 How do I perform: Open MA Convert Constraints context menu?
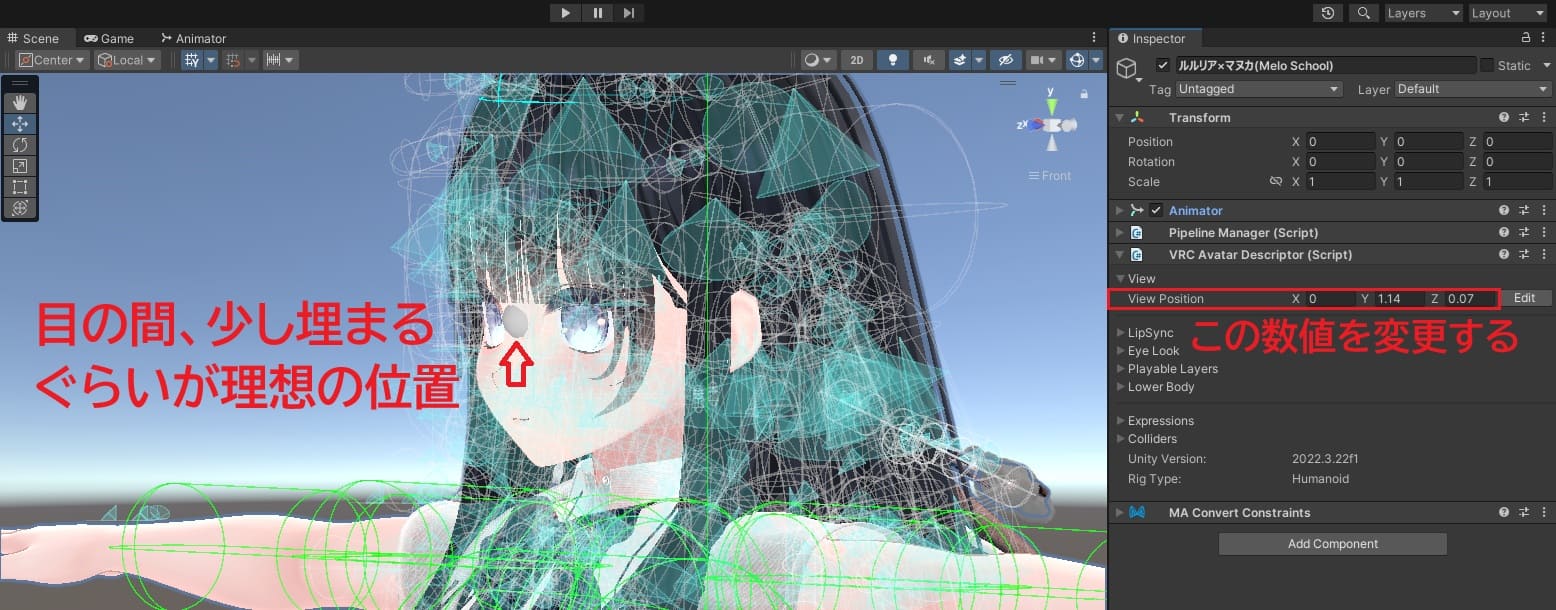click(x=1544, y=513)
